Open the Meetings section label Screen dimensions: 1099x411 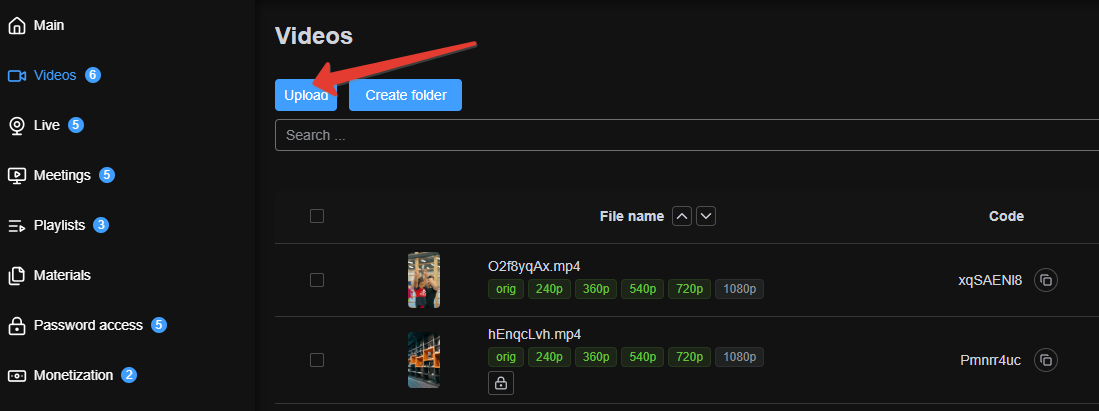coord(62,175)
